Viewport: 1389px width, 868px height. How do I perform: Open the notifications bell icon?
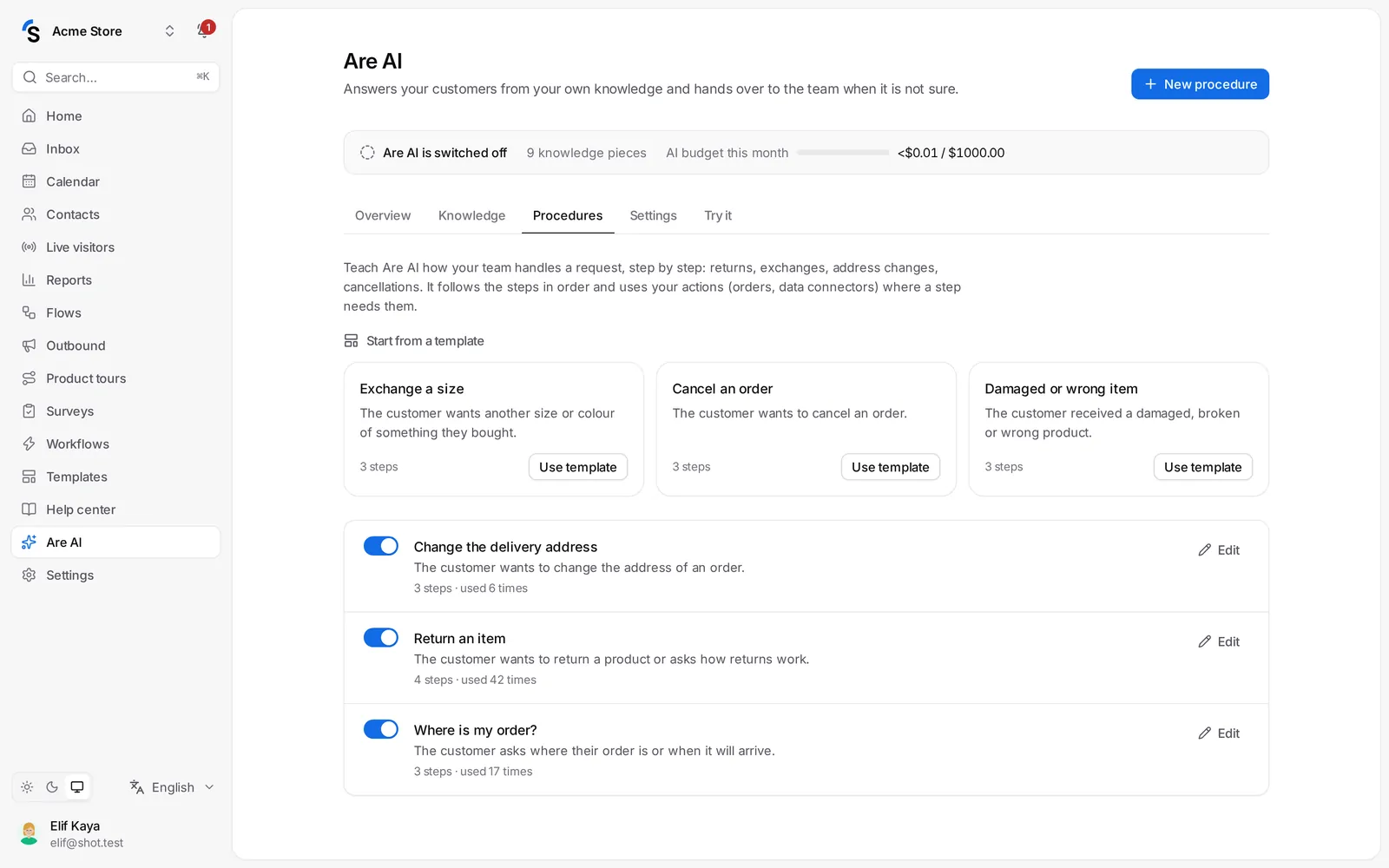coord(204,30)
